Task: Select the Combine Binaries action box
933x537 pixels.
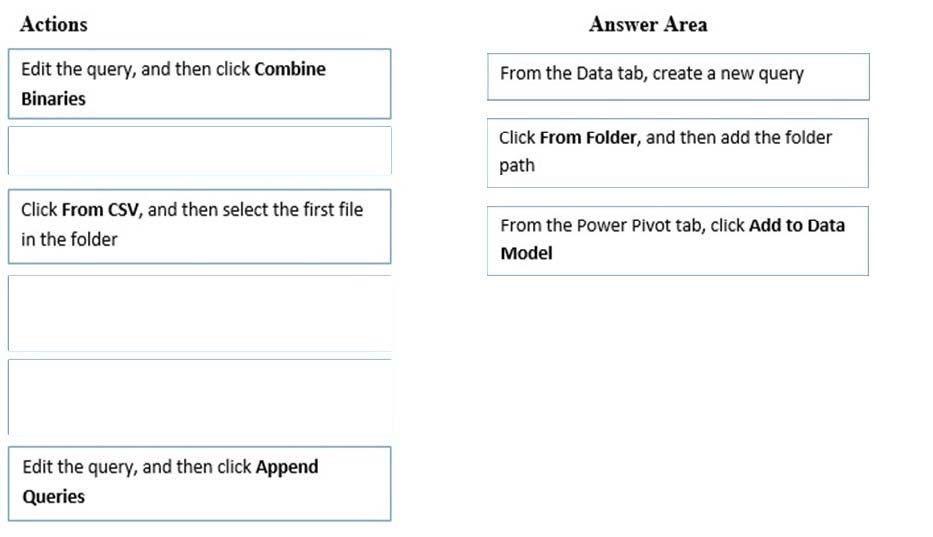Action: 199,83
